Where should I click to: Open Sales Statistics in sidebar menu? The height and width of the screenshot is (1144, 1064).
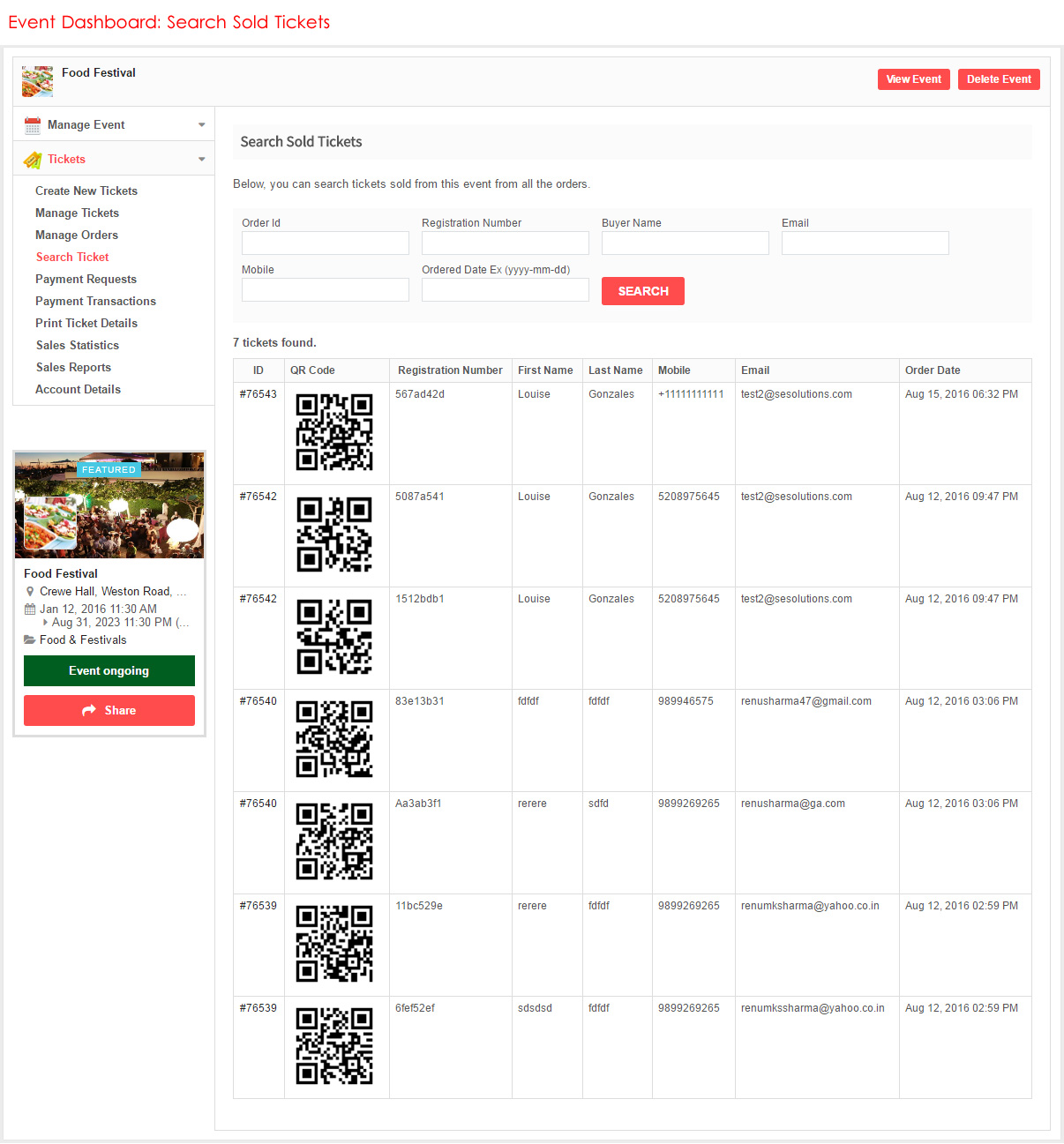coord(77,346)
